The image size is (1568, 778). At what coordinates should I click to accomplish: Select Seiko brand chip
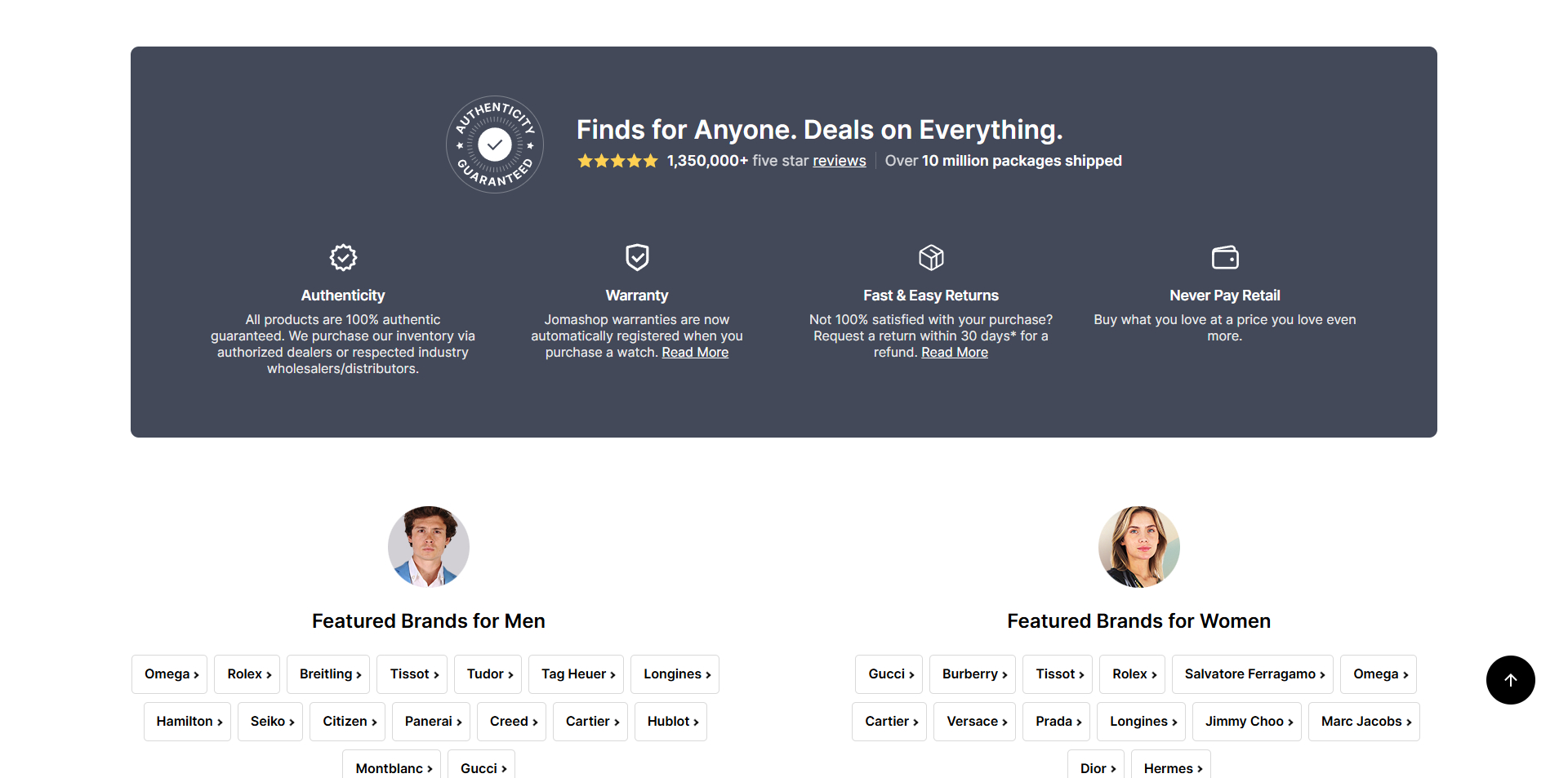[x=270, y=722]
